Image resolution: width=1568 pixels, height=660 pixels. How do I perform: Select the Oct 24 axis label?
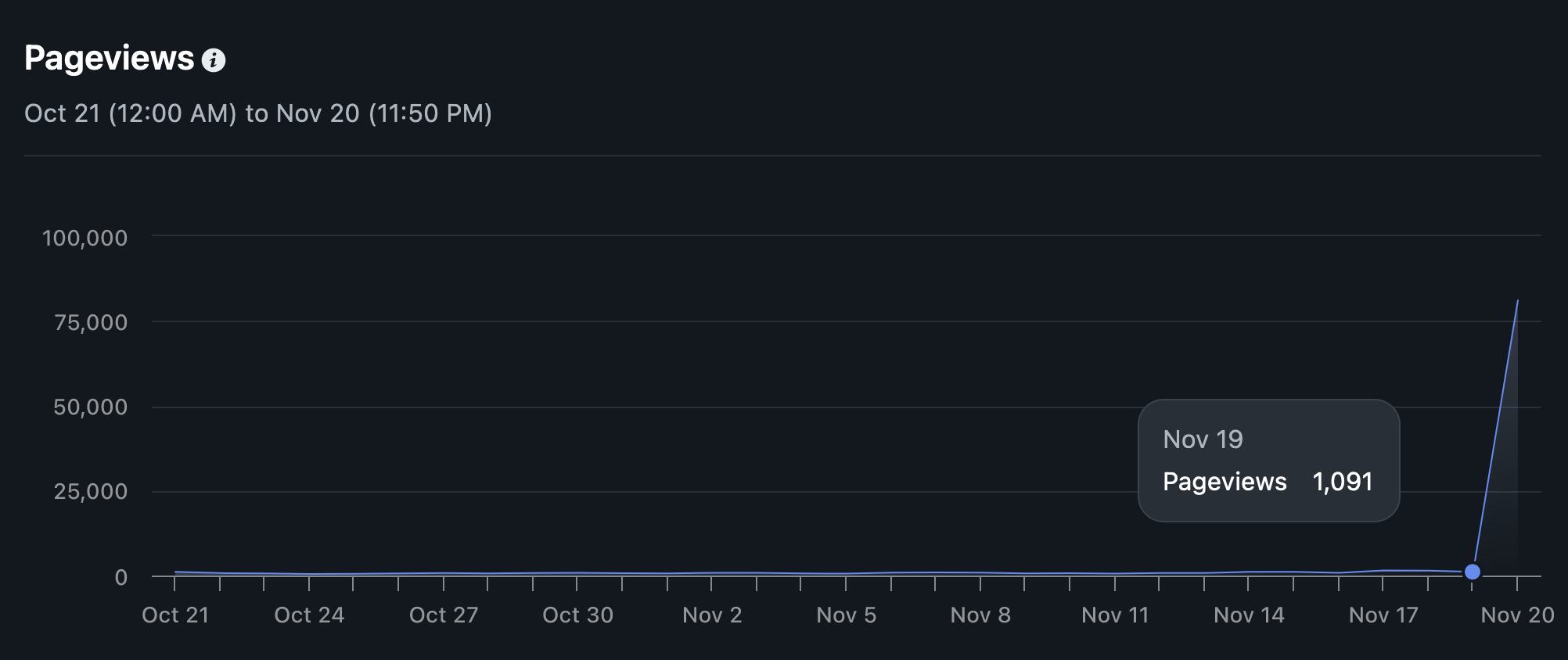(x=309, y=615)
